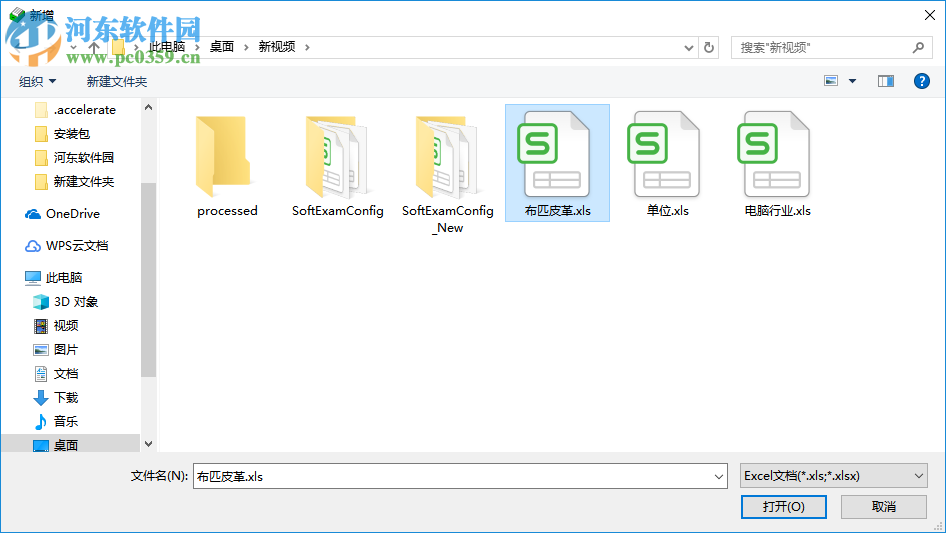Image resolution: width=946 pixels, height=533 pixels.
Task: Open 河东软件园 folder in sidebar
Action: (74, 158)
